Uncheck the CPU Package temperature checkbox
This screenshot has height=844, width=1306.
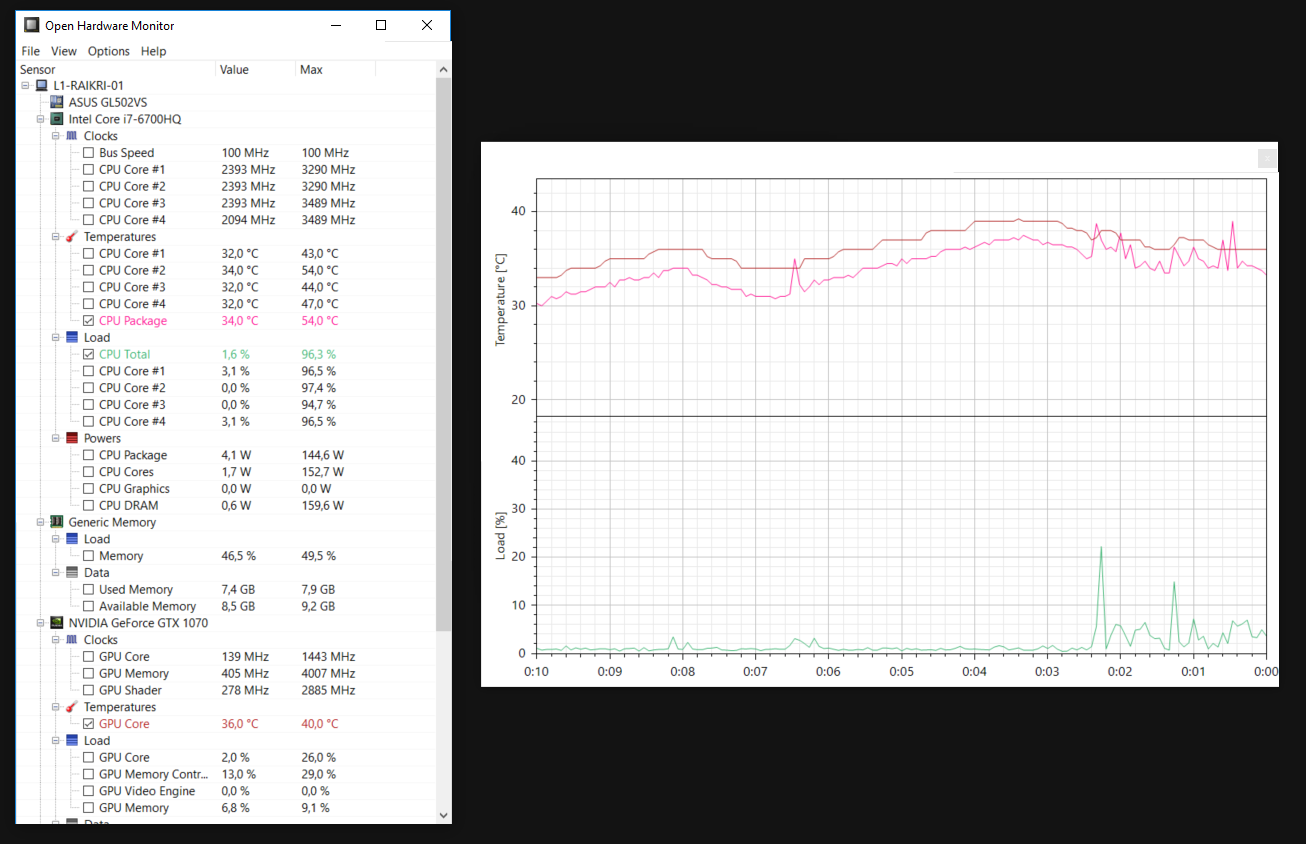coord(89,321)
